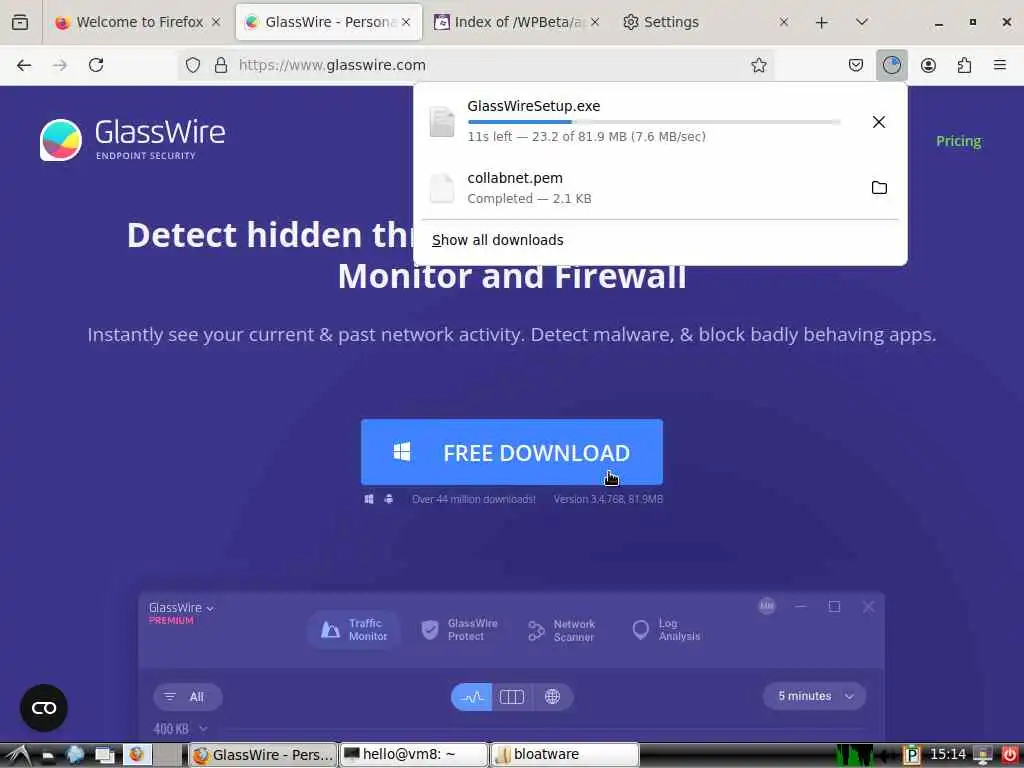Switch to the Index of /WPBeta tab
The width and height of the screenshot is (1024, 768).
pyautogui.click(x=508, y=22)
